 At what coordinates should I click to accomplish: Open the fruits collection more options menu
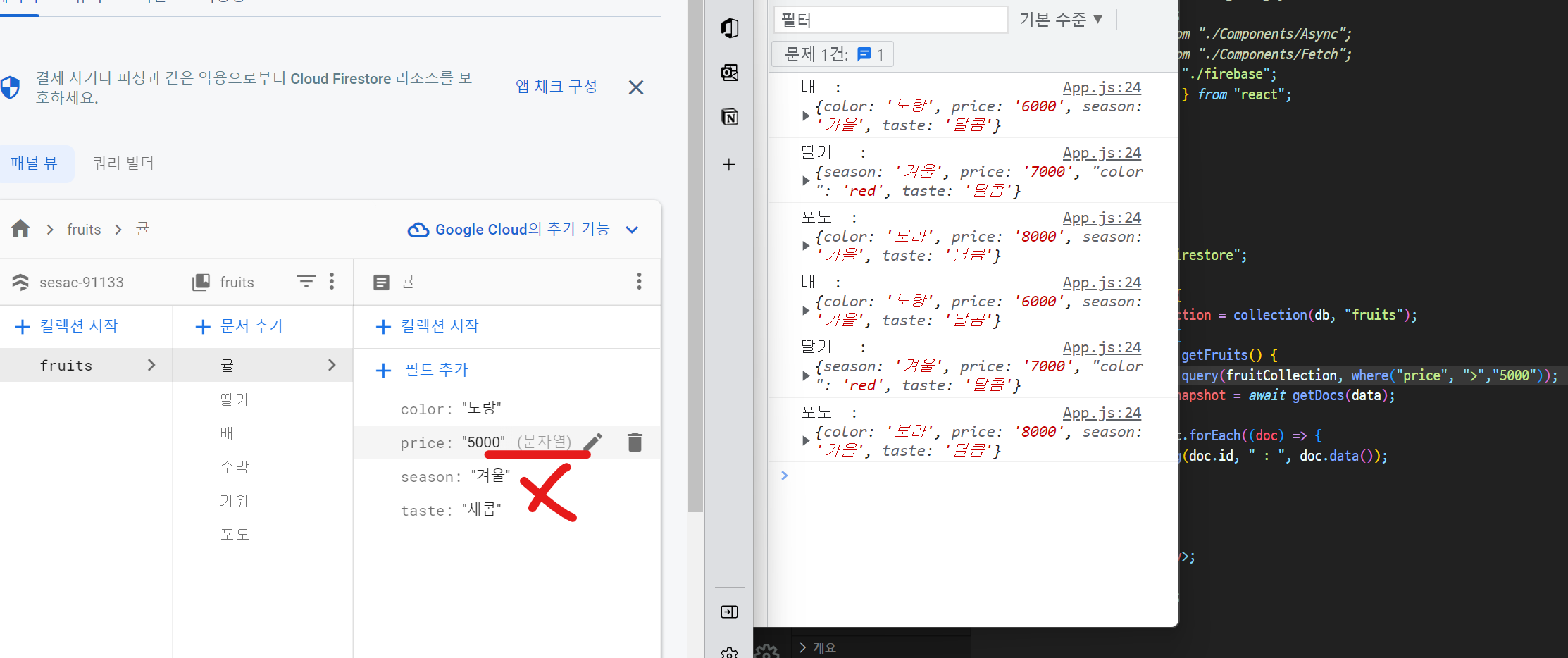point(332,281)
